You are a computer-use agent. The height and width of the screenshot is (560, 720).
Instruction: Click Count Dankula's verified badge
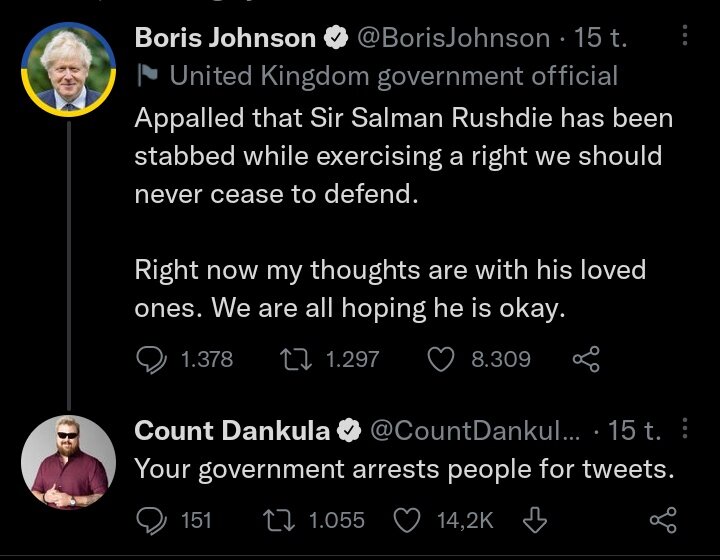pos(350,432)
